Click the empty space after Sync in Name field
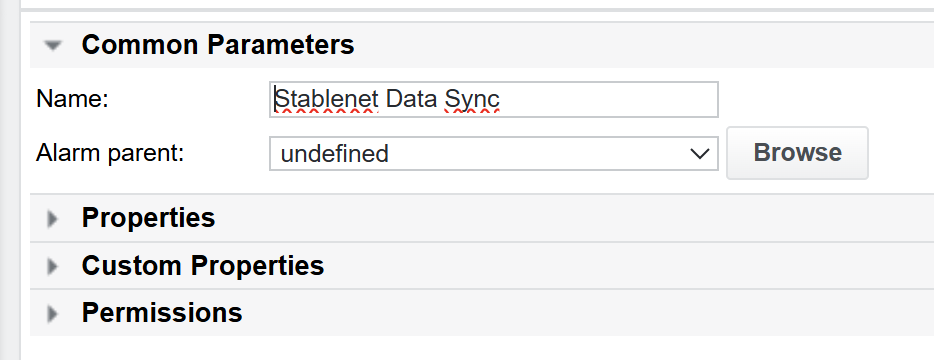The height and width of the screenshot is (360, 934). (x=608, y=100)
